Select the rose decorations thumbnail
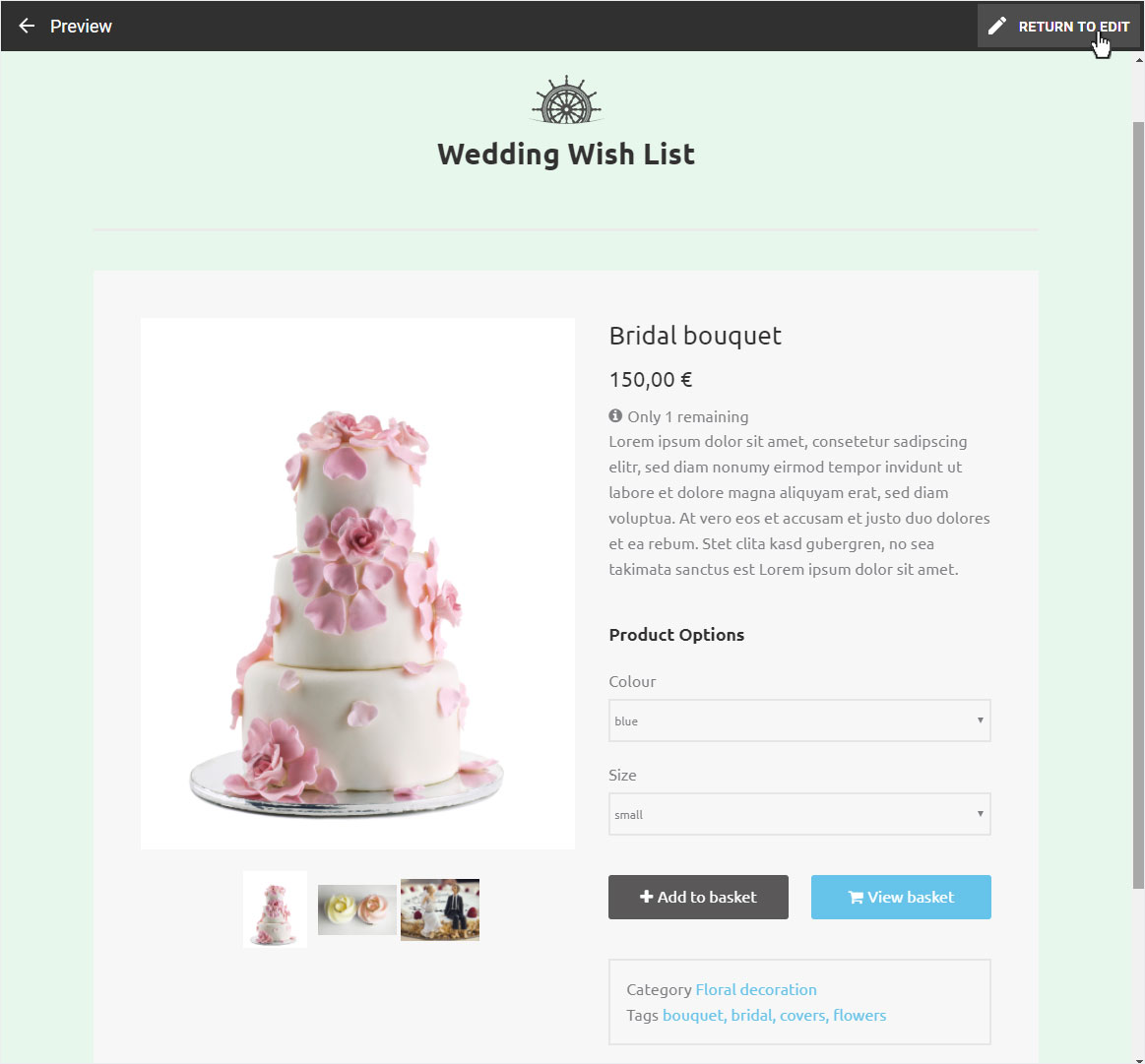 (x=357, y=909)
